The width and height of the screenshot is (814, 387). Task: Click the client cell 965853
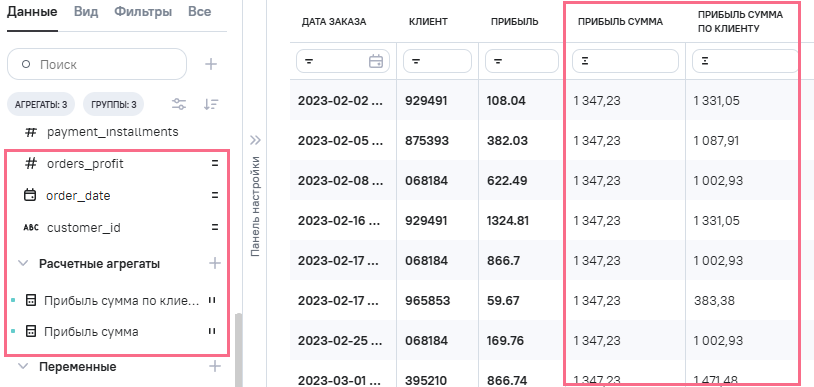[x=427, y=300]
